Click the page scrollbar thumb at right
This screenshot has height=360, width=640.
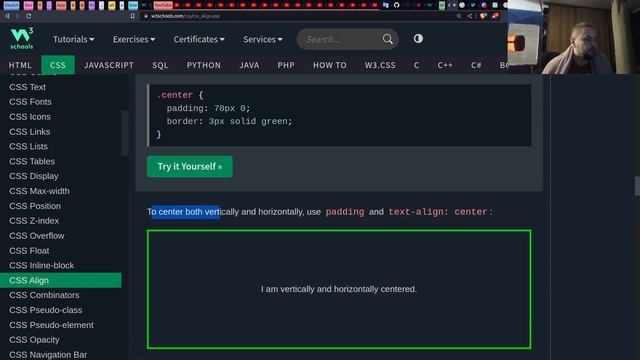[x=637, y=186]
